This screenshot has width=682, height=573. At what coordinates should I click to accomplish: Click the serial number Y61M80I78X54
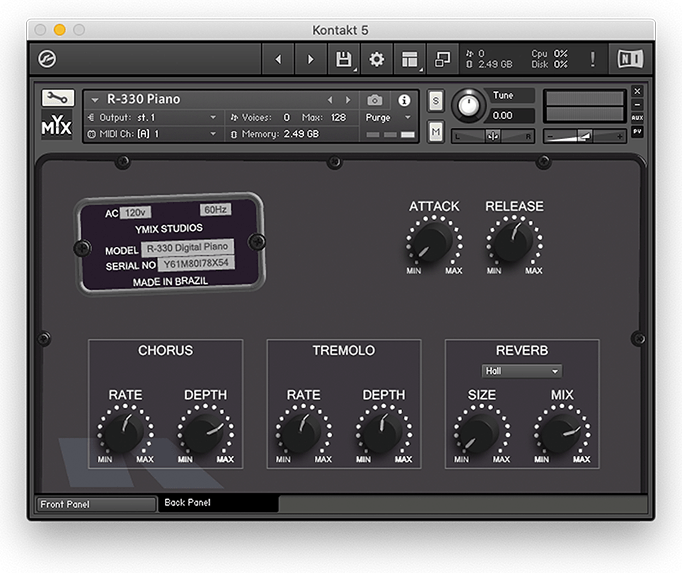coord(196,264)
